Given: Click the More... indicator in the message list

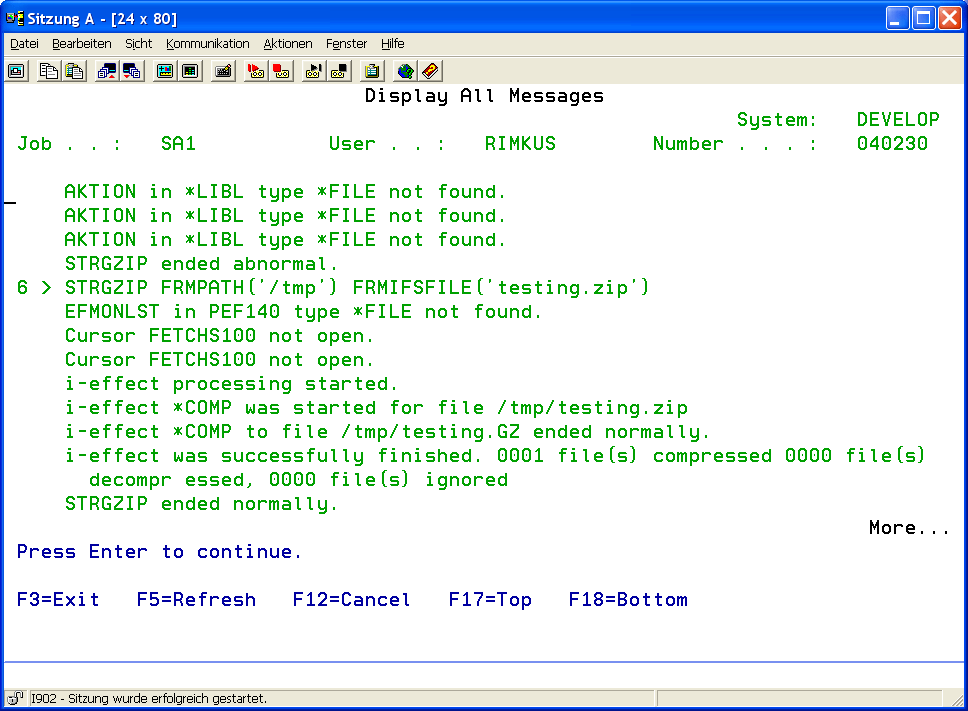Looking at the screenshot, I should tap(908, 528).
